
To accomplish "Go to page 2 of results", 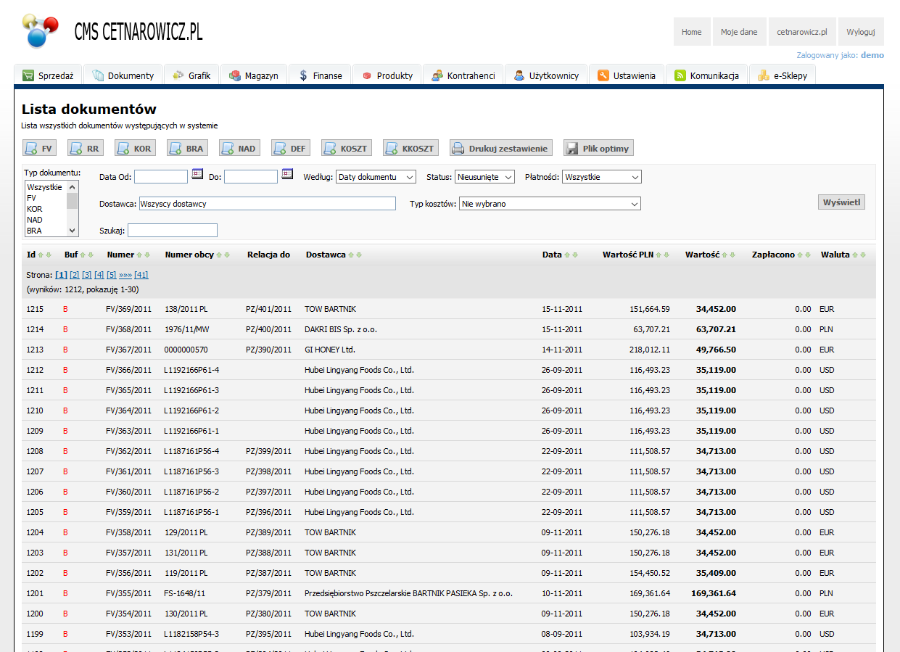I will [74, 274].
